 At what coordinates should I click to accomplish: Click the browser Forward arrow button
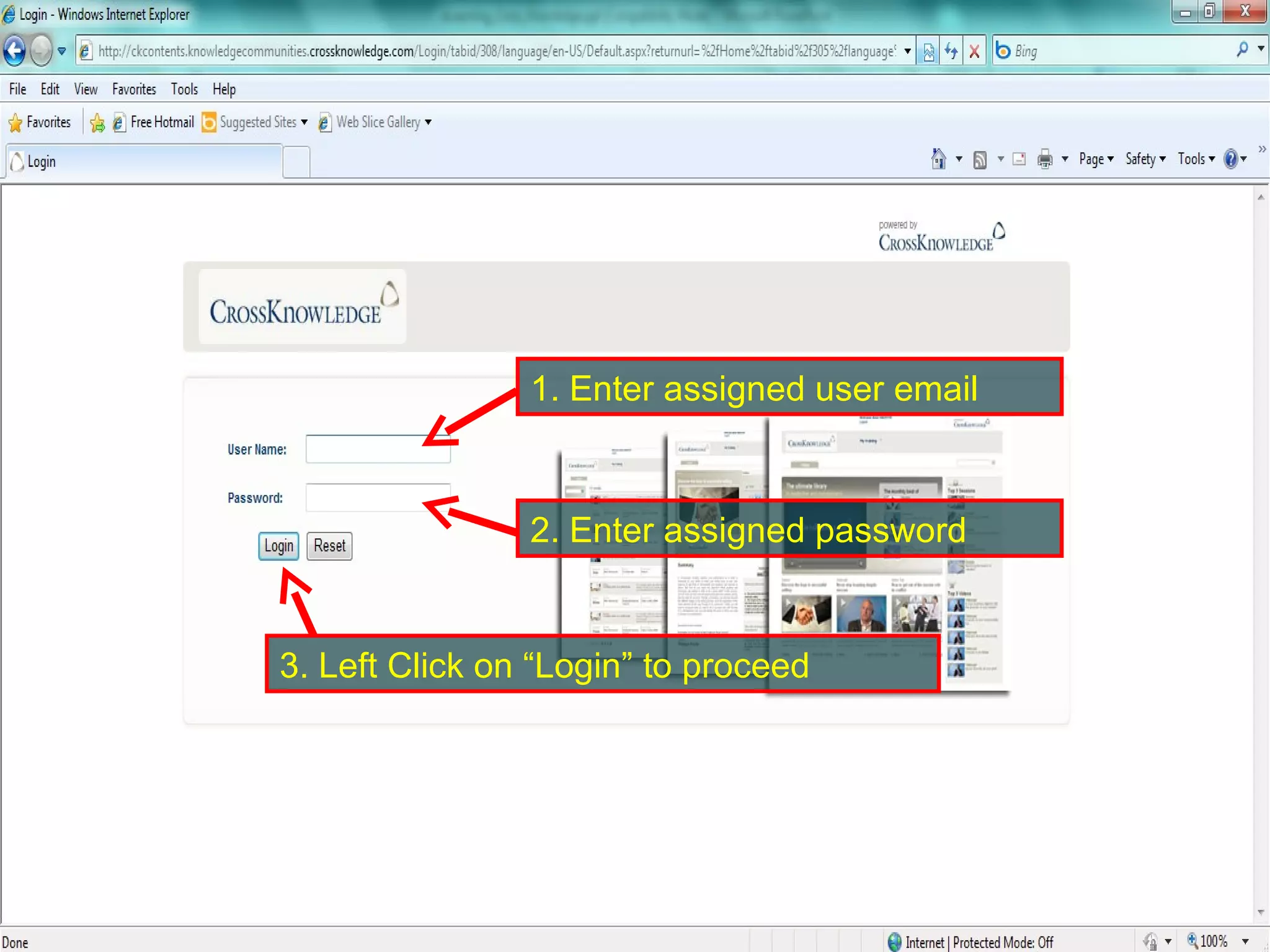pos(41,50)
